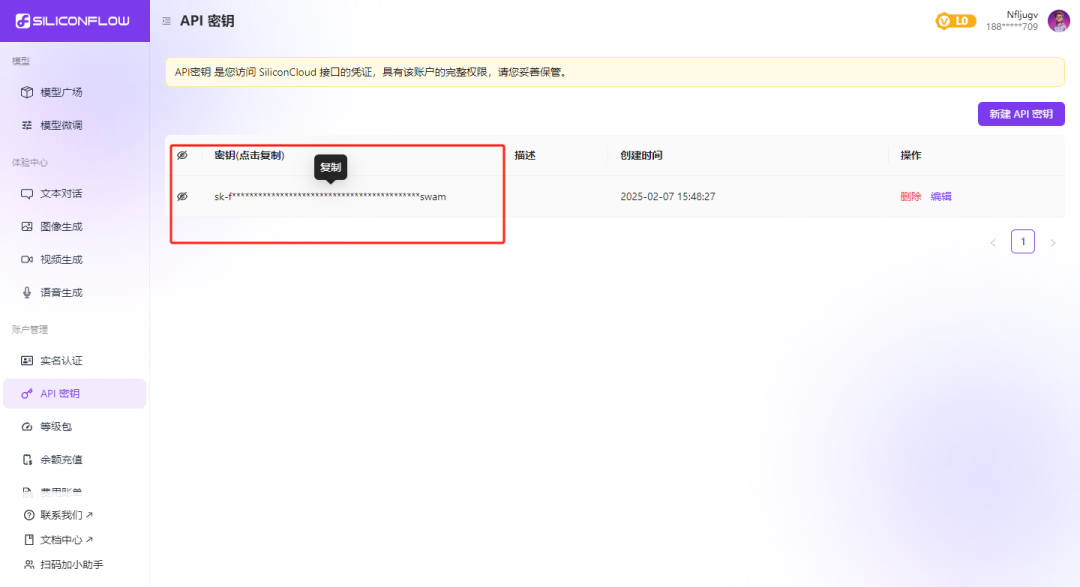Click the 扫码加小助手 person icon
This screenshot has width=1080, height=587.
click(x=29, y=564)
